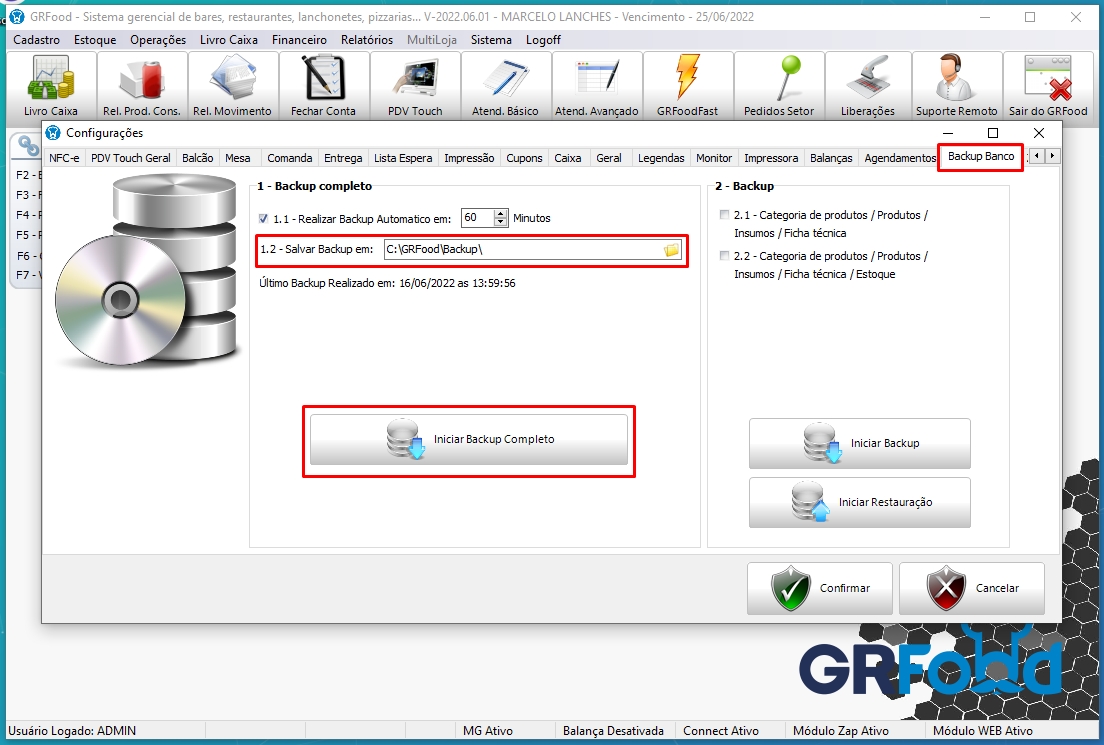1104x745 pixels.
Task: Switch to the Monitor tab
Action: [714, 158]
